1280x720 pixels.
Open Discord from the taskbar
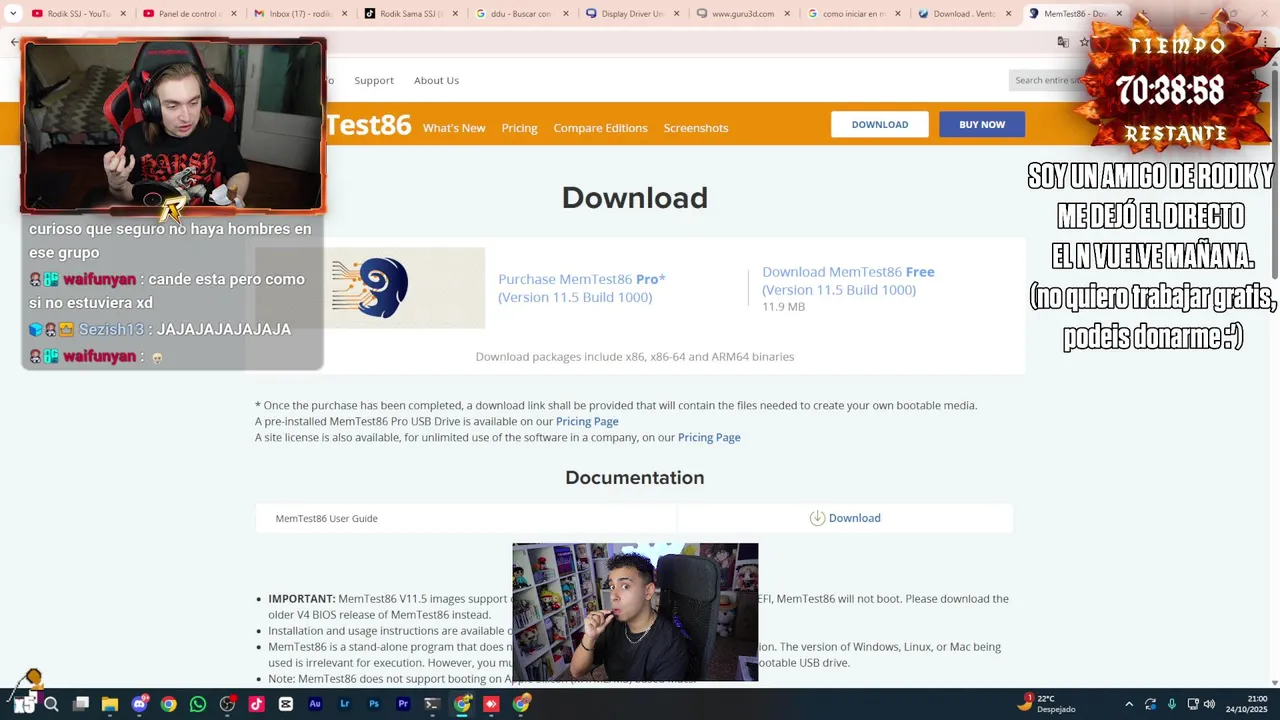click(x=139, y=704)
